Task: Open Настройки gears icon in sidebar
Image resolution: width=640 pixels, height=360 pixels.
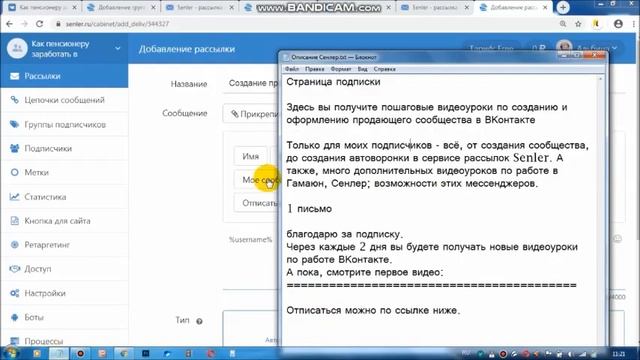Action: [15, 293]
